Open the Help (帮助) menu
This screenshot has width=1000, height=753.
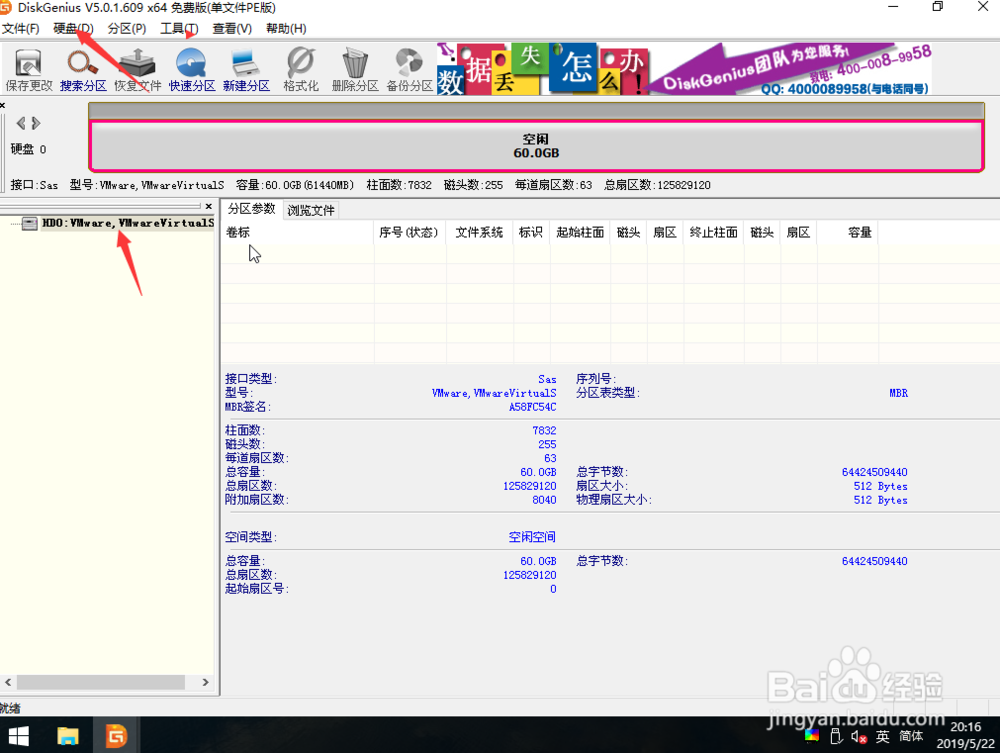pos(286,29)
